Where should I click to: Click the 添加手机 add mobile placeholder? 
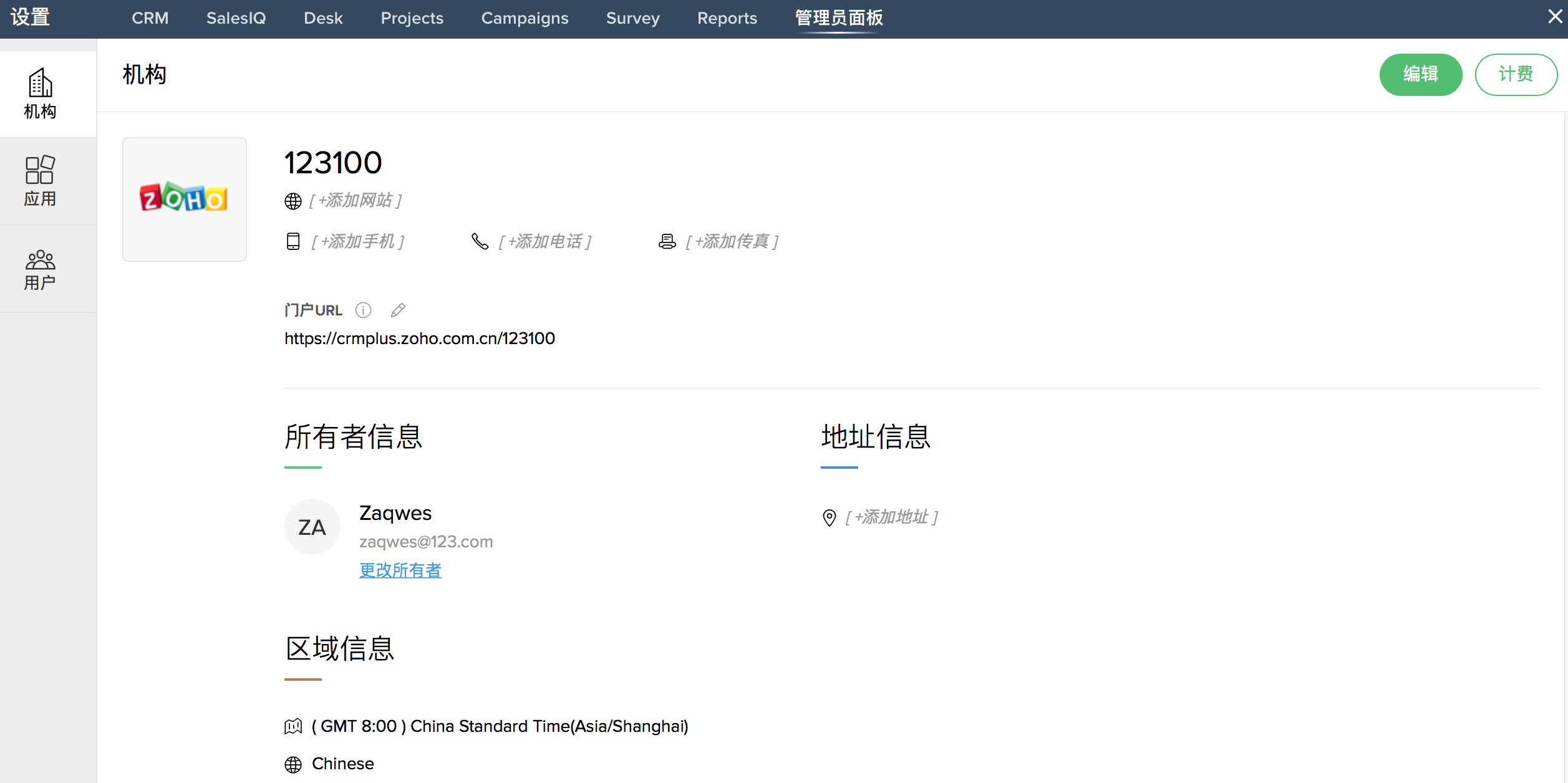coord(358,242)
